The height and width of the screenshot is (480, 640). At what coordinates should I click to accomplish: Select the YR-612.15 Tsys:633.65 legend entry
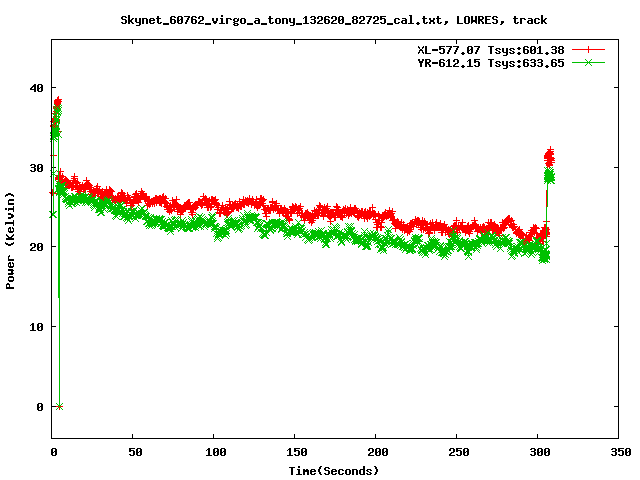(x=491, y=63)
